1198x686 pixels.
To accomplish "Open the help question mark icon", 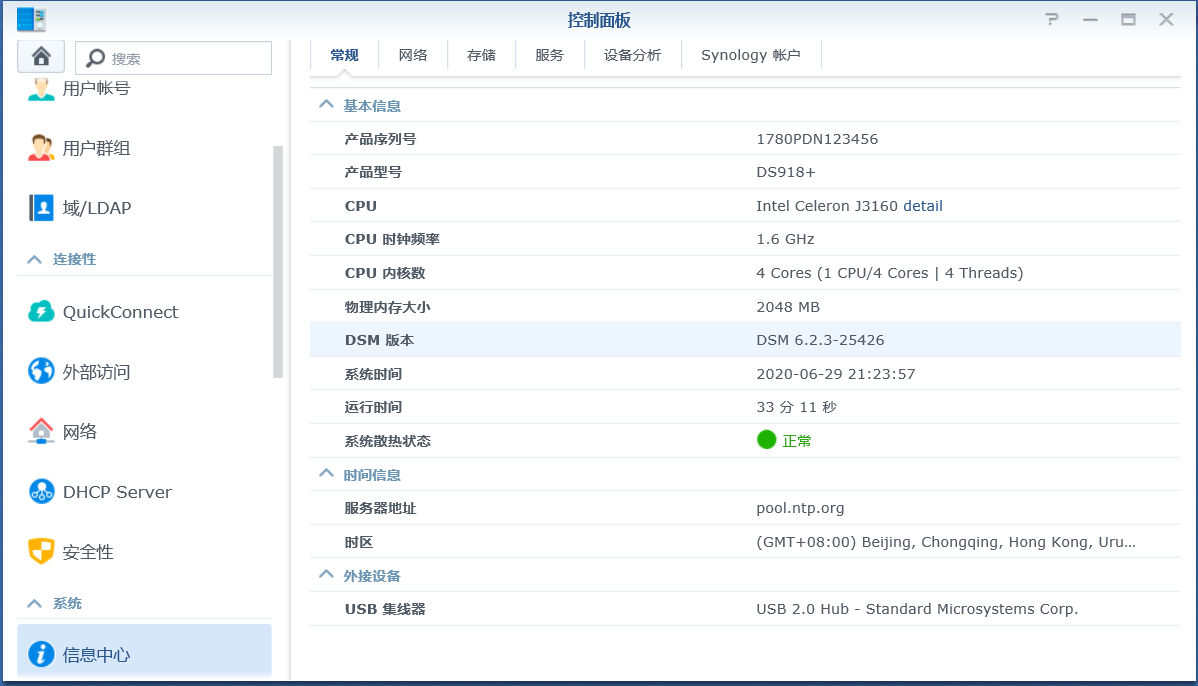I will (x=1050, y=18).
